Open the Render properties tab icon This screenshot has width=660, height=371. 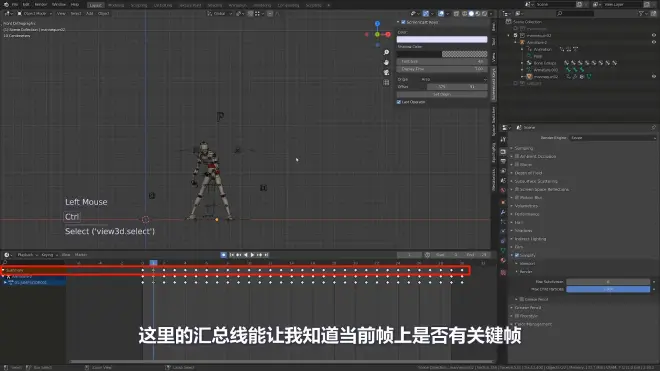coord(503,152)
